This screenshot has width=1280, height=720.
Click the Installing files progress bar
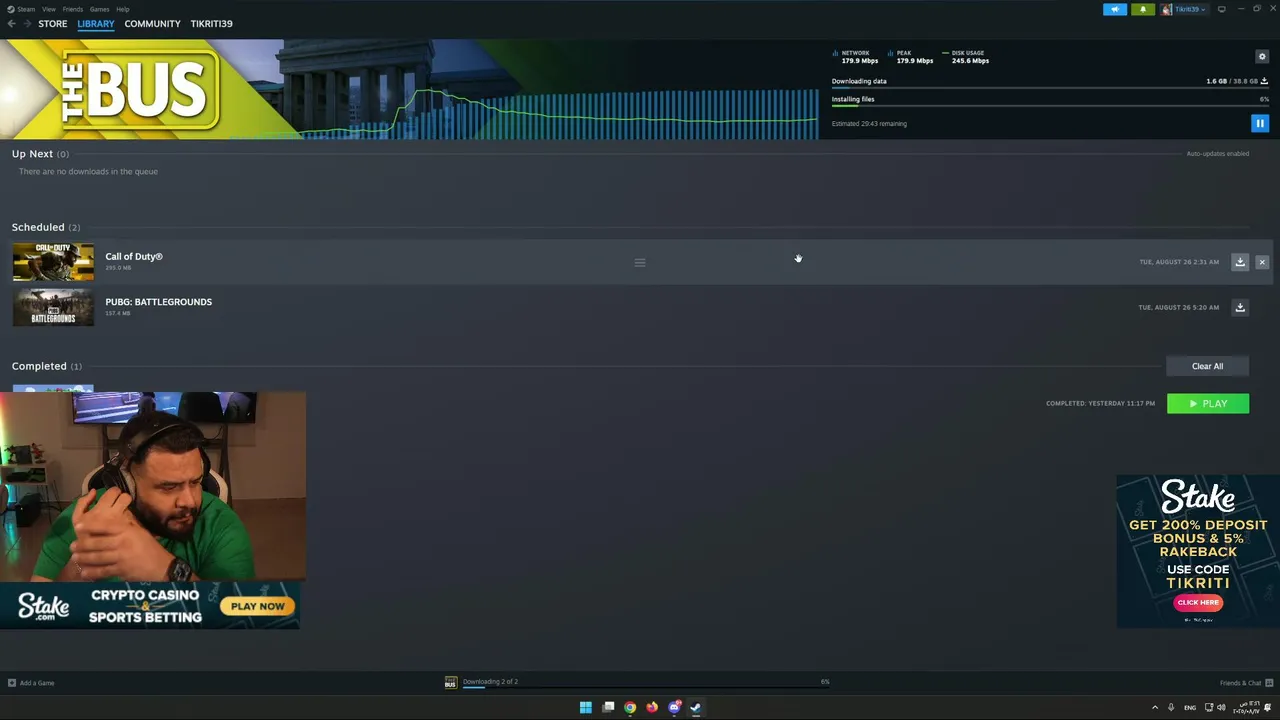point(1050,107)
